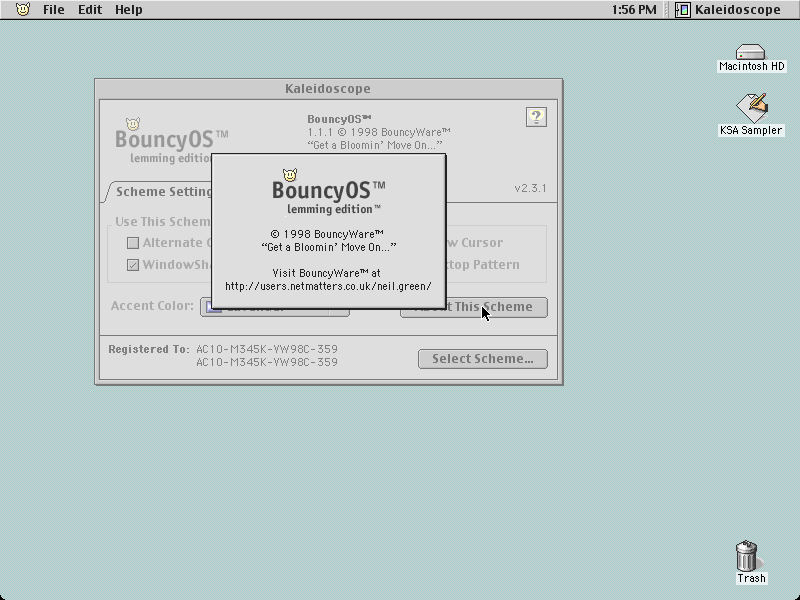
Task: Click the question mark help icon in Kaleidoscope
Action: click(536, 117)
